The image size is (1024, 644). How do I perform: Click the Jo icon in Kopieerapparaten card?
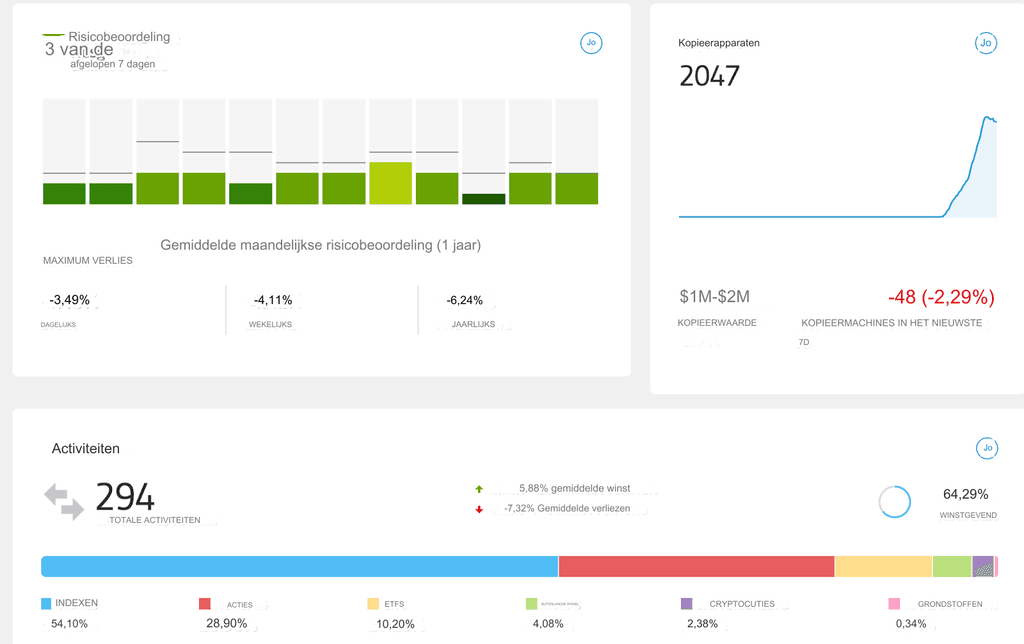pyautogui.click(x=985, y=43)
